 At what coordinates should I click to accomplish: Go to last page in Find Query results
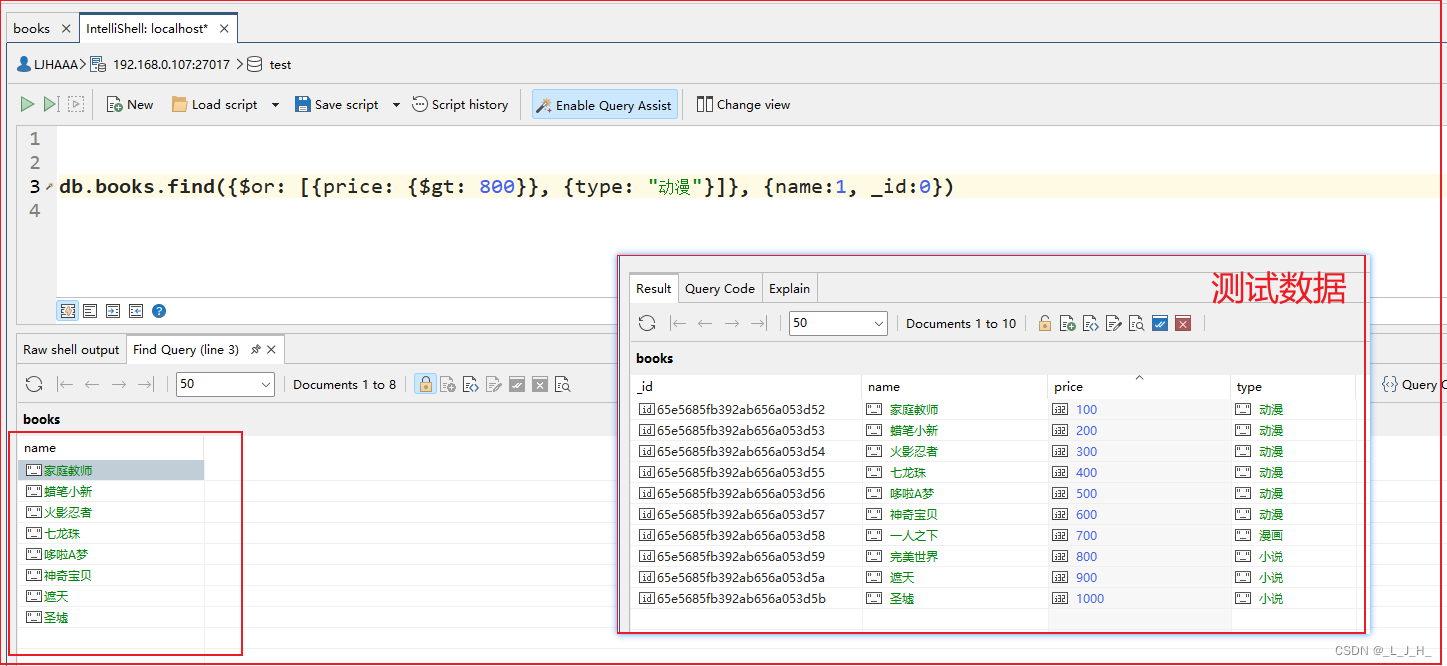coord(146,384)
